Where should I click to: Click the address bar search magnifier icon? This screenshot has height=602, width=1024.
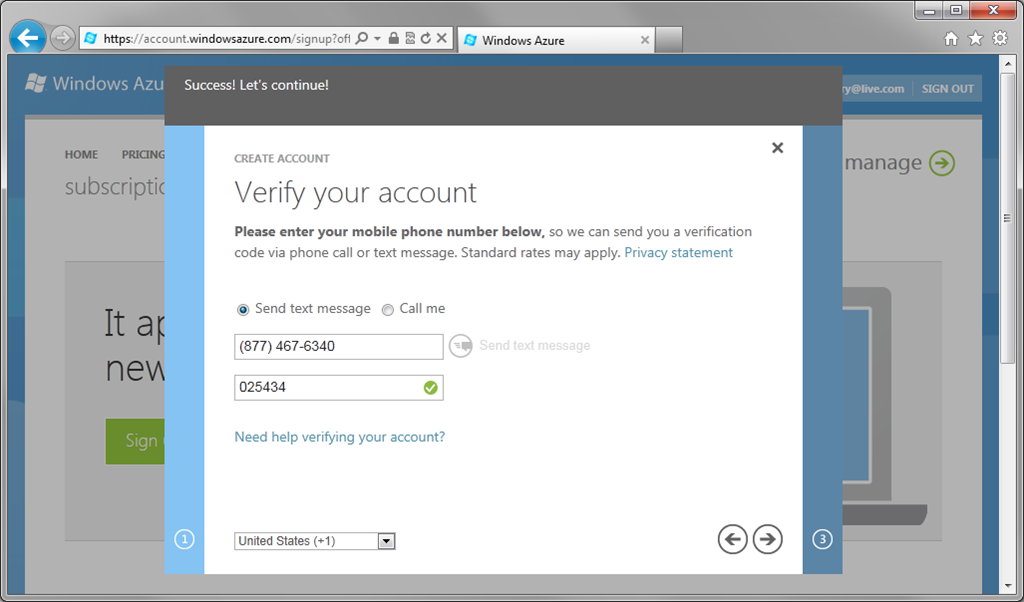click(x=361, y=39)
